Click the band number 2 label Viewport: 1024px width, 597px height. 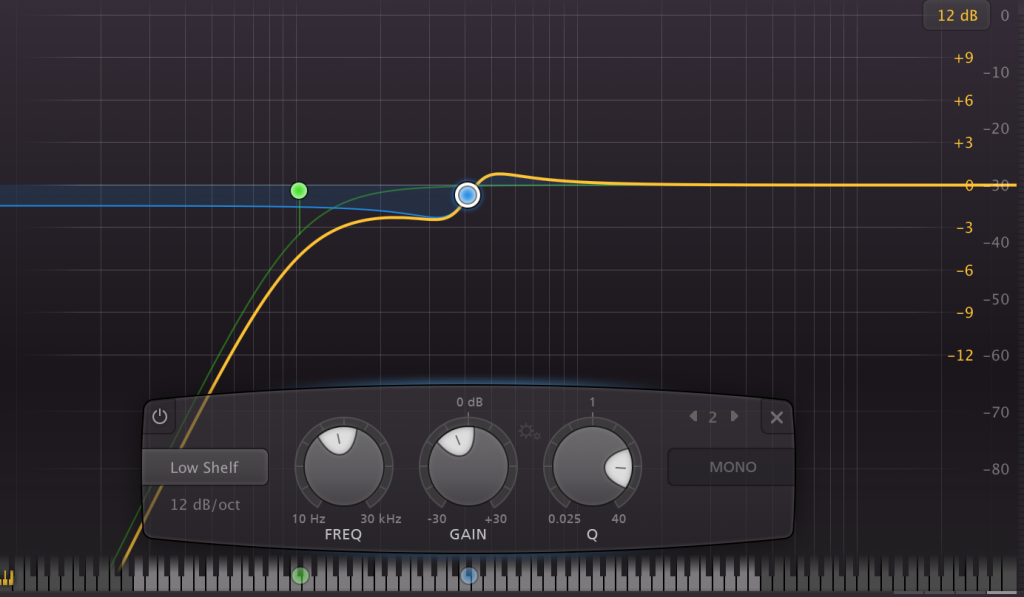[713, 417]
